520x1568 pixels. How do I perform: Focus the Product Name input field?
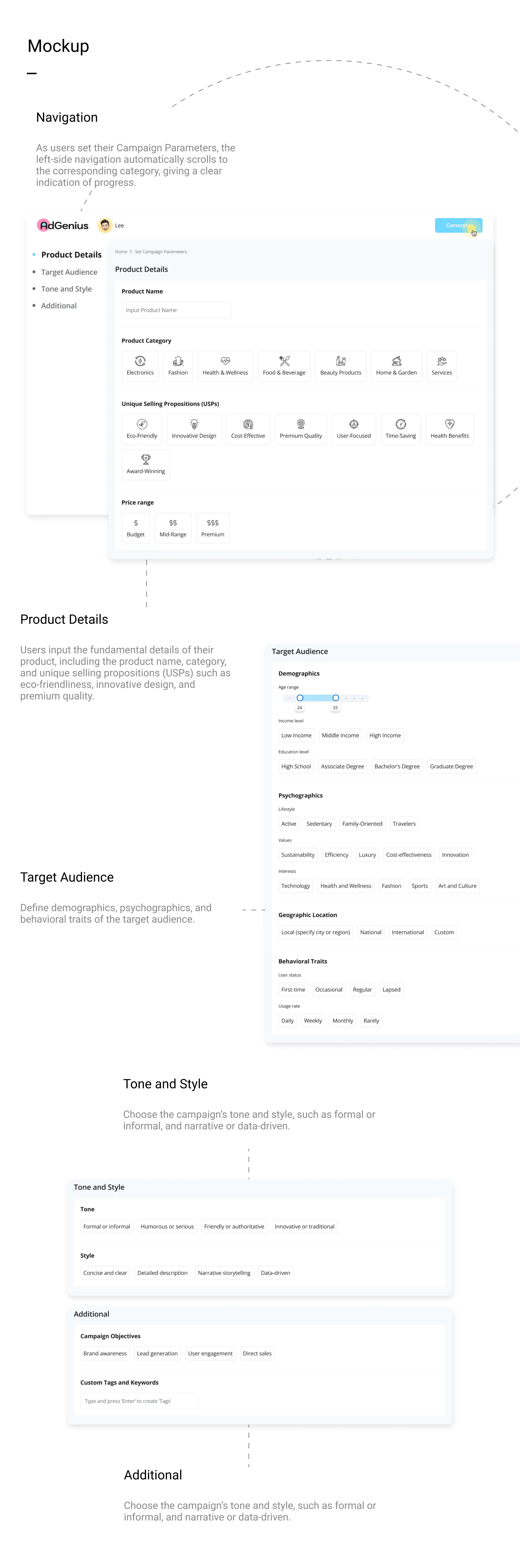[176, 310]
